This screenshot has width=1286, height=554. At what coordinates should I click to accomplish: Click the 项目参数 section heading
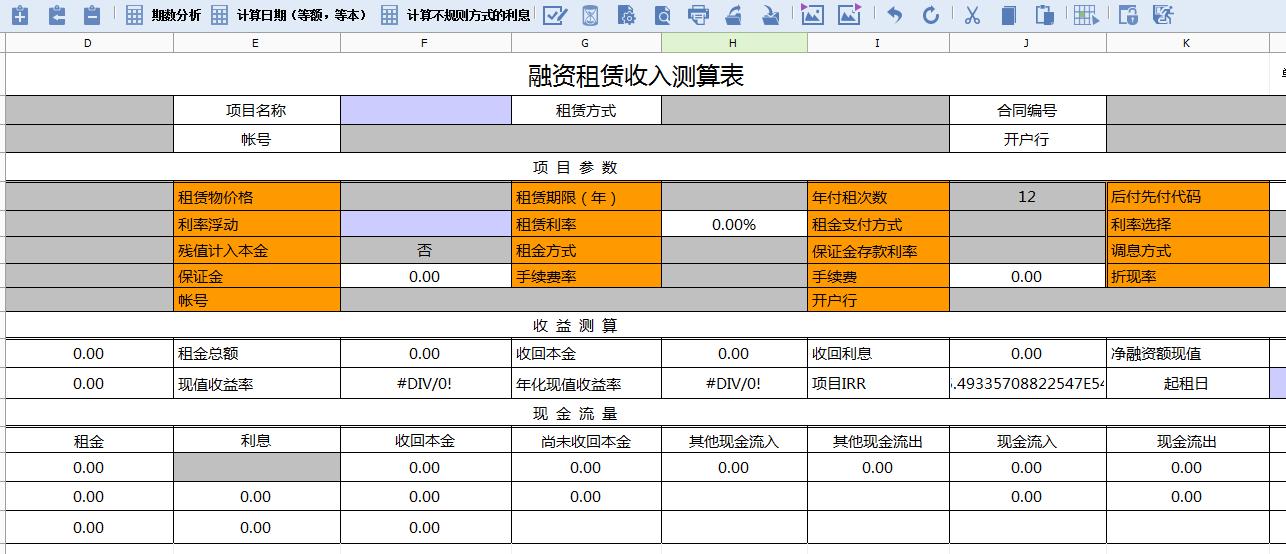tap(575, 167)
